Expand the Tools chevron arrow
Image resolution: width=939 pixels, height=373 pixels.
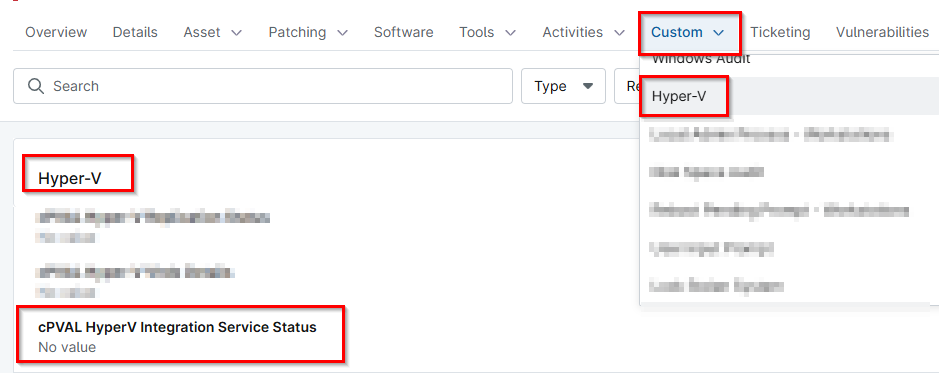point(510,33)
